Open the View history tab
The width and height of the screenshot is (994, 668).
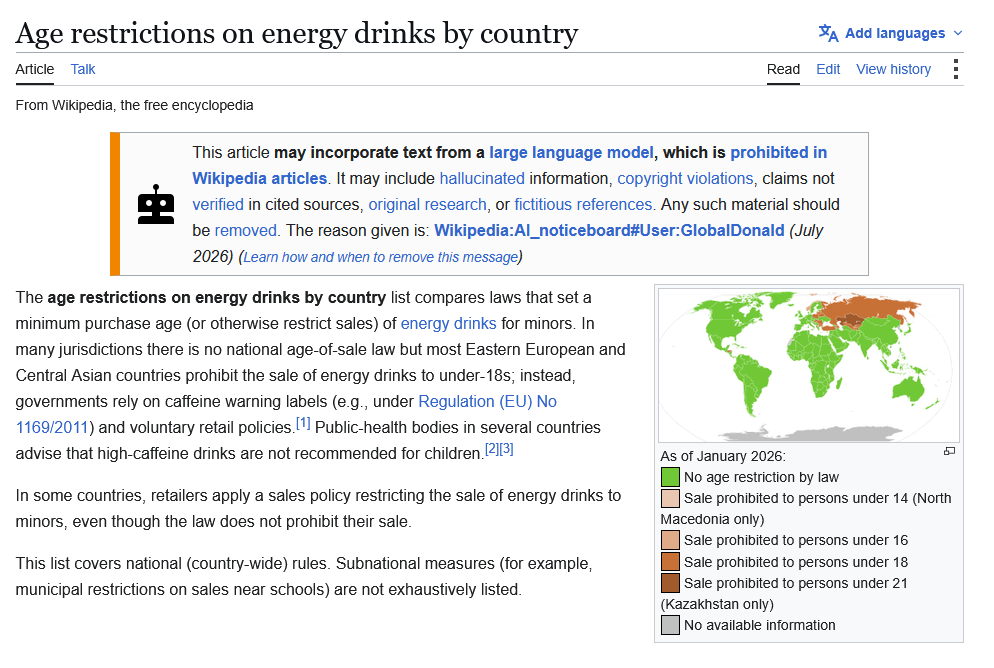(893, 69)
